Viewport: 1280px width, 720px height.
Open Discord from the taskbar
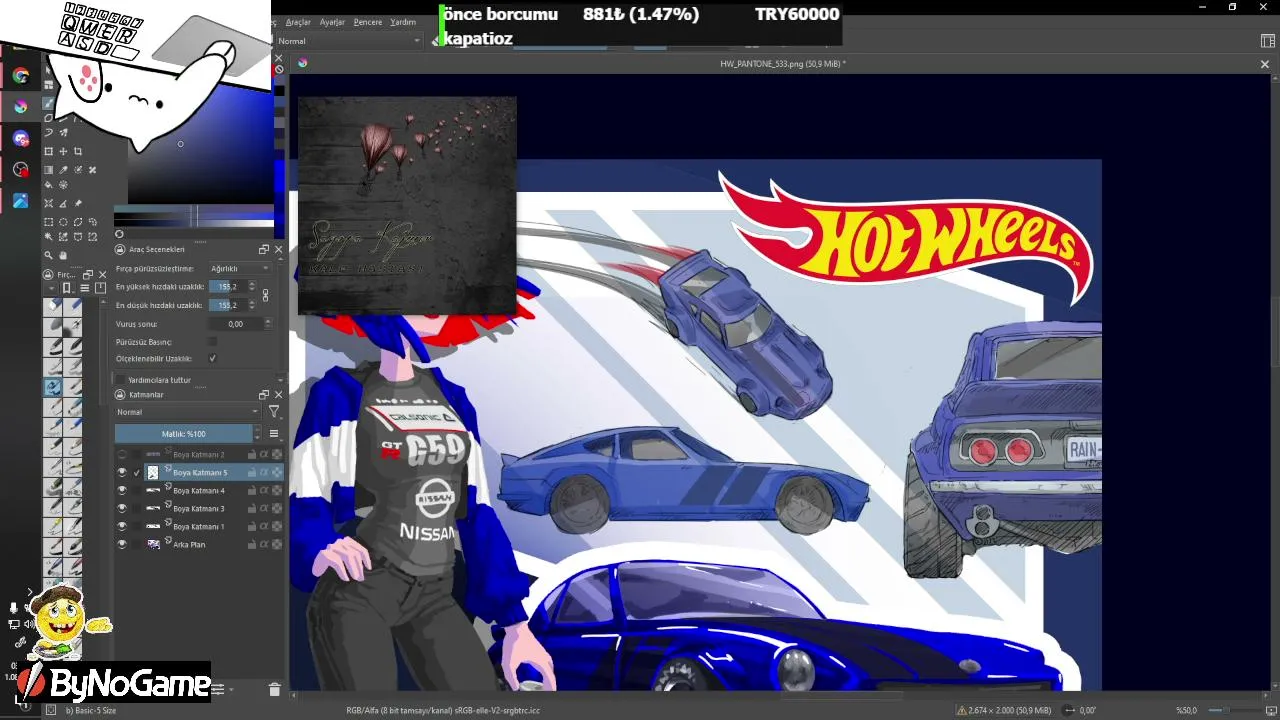[x=21, y=139]
